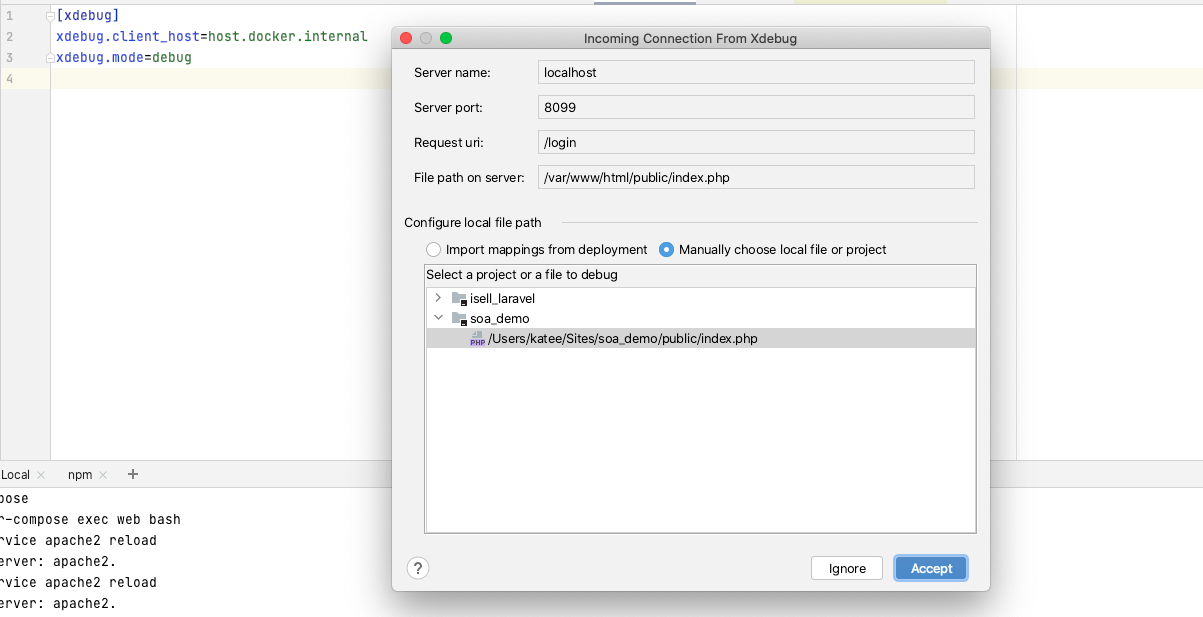Collapse the soa_demo tree node
The width and height of the screenshot is (1203, 617).
tap(438, 318)
